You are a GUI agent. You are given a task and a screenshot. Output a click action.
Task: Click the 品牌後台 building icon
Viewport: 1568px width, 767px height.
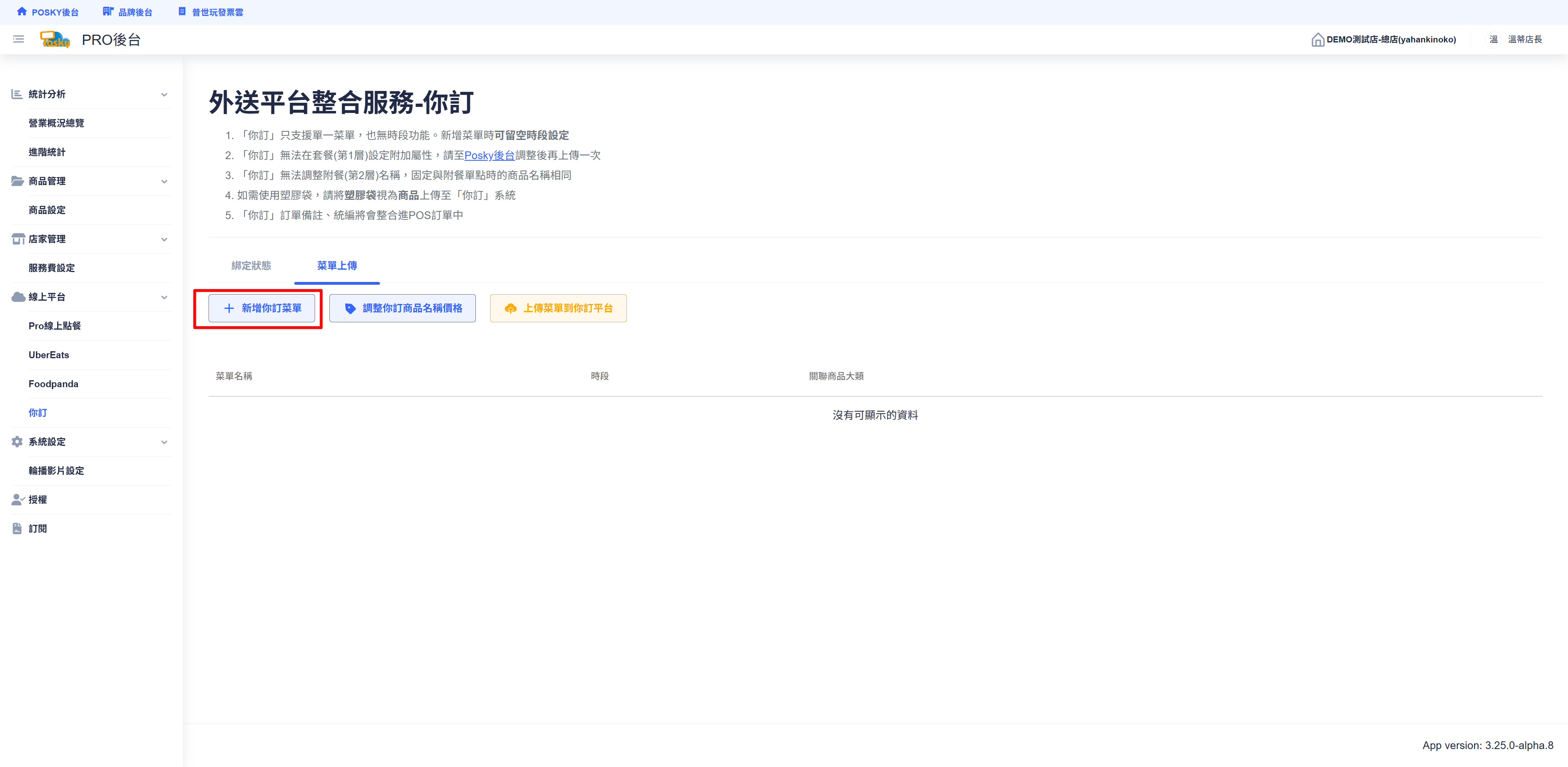point(108,11)
